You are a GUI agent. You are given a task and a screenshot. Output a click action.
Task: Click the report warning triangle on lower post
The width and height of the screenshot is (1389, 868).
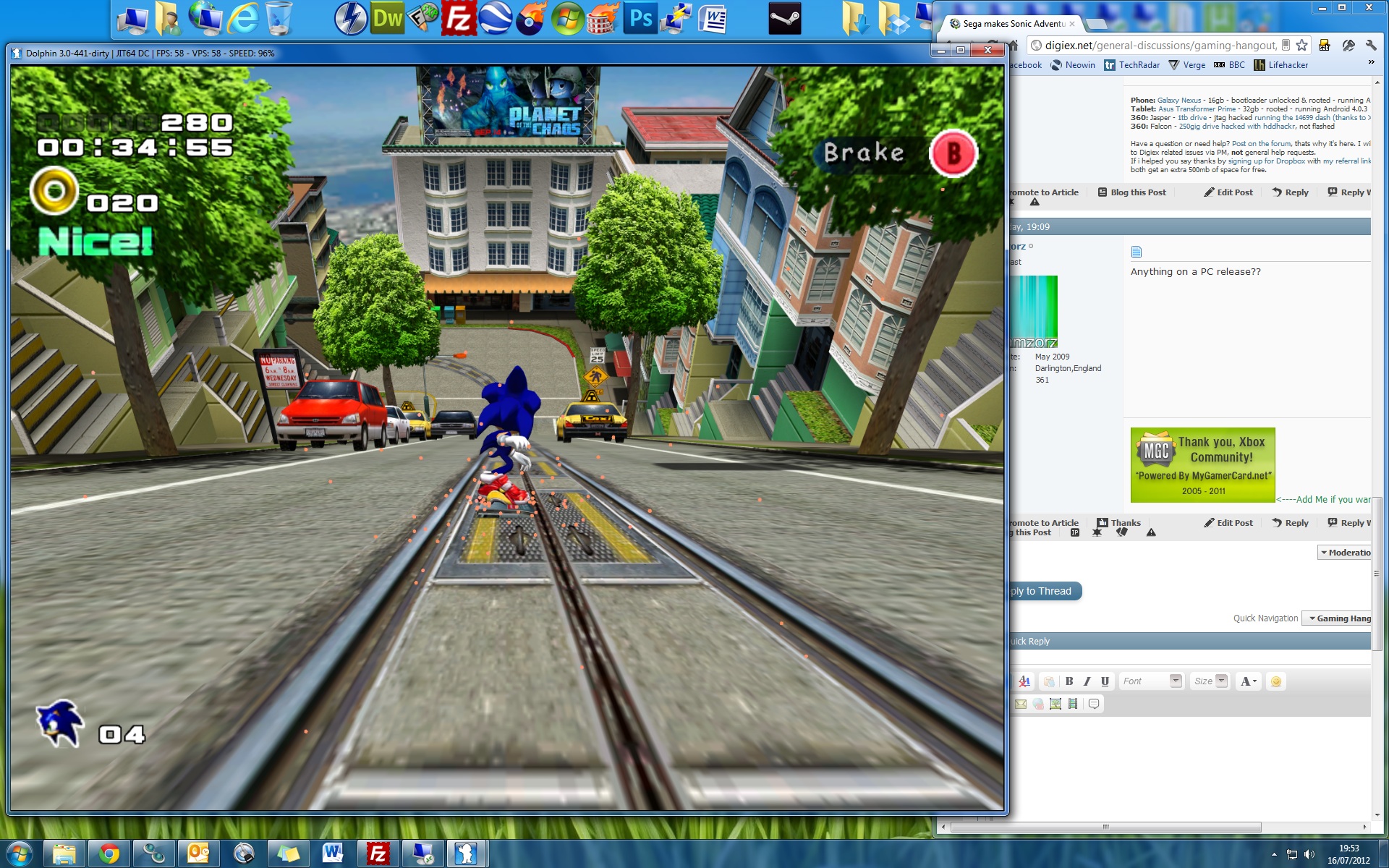[1151, 532]
